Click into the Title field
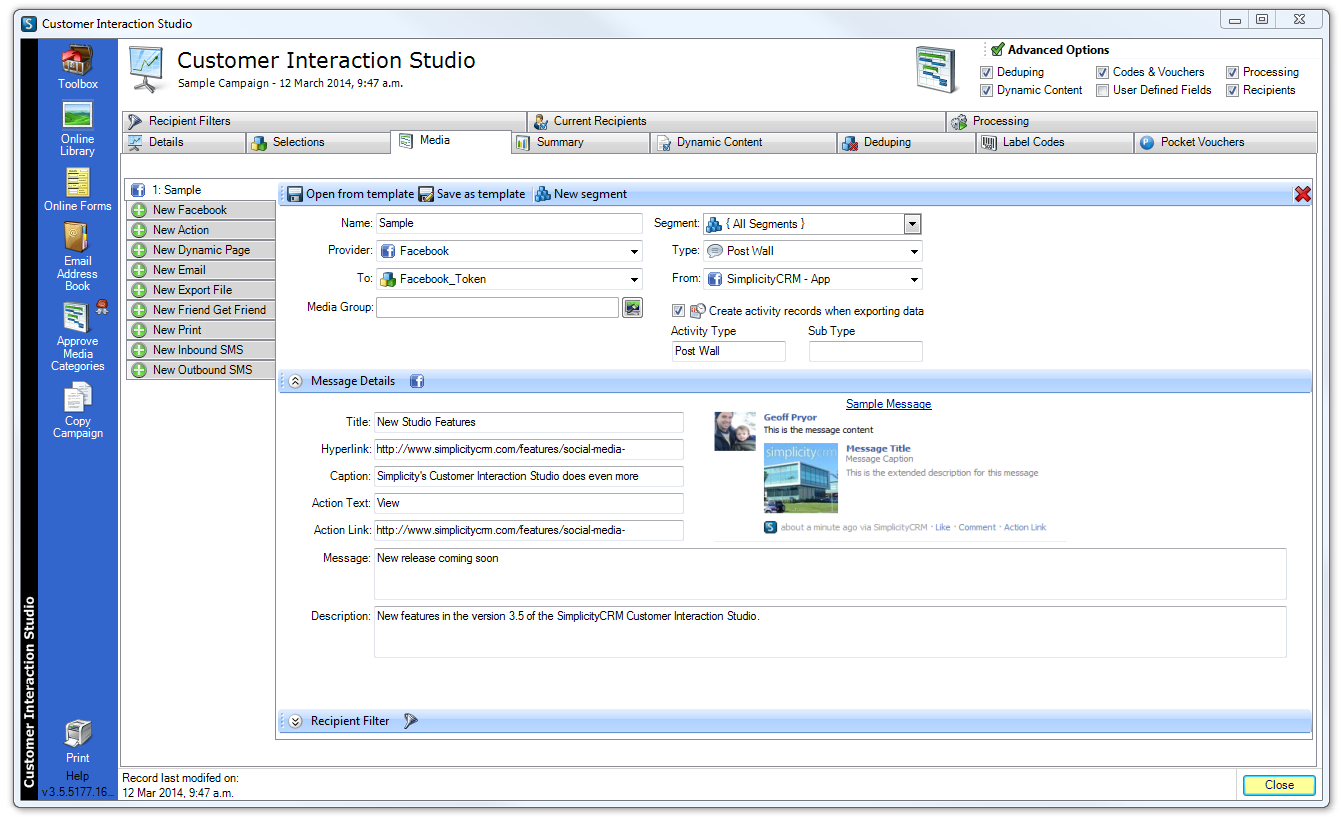The image size is (1341, 817). 529,422
